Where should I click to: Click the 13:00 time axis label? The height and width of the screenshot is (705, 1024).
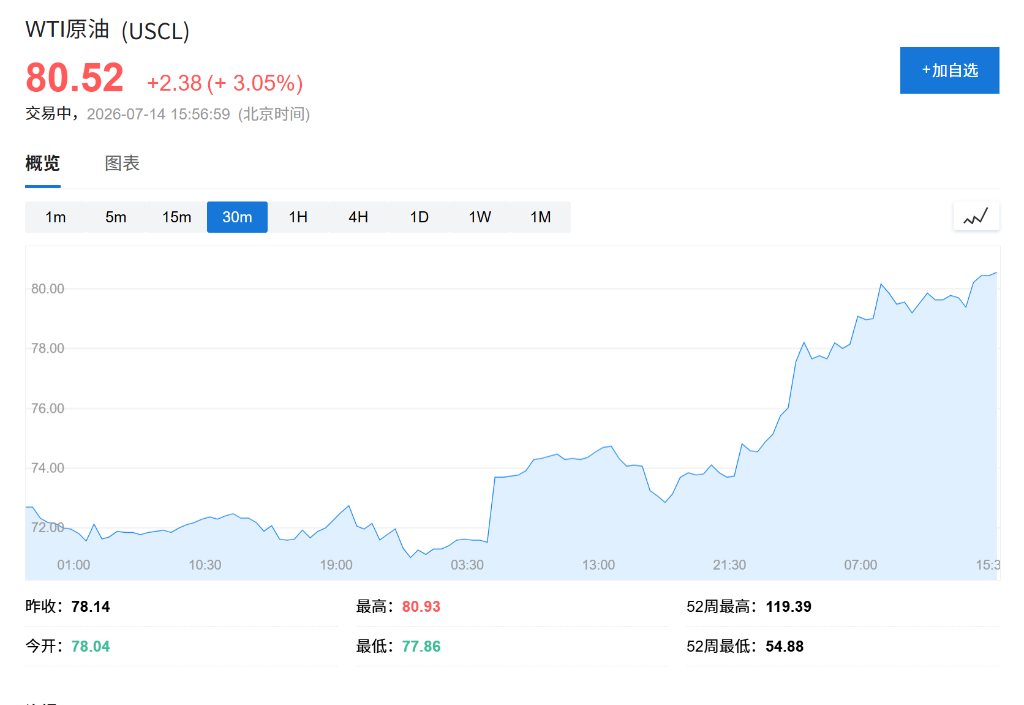pos(598,565)
